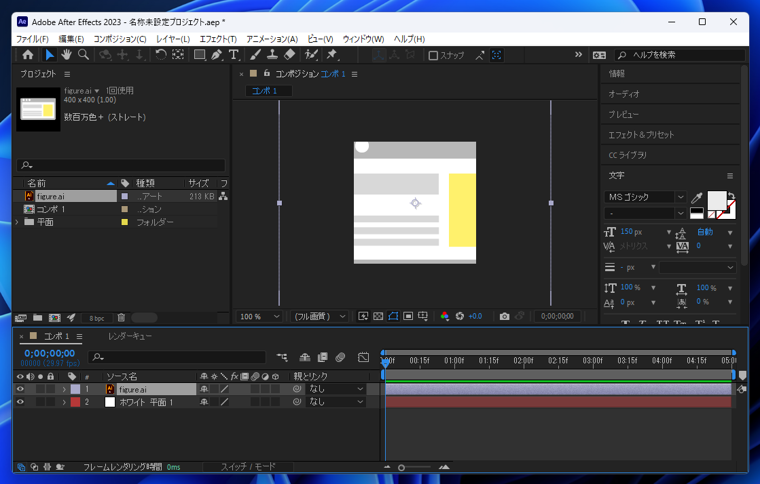This screenshot has width=760, height=484.
Task: Enable motion blur switch in timeline header
Action: (340, 358)
